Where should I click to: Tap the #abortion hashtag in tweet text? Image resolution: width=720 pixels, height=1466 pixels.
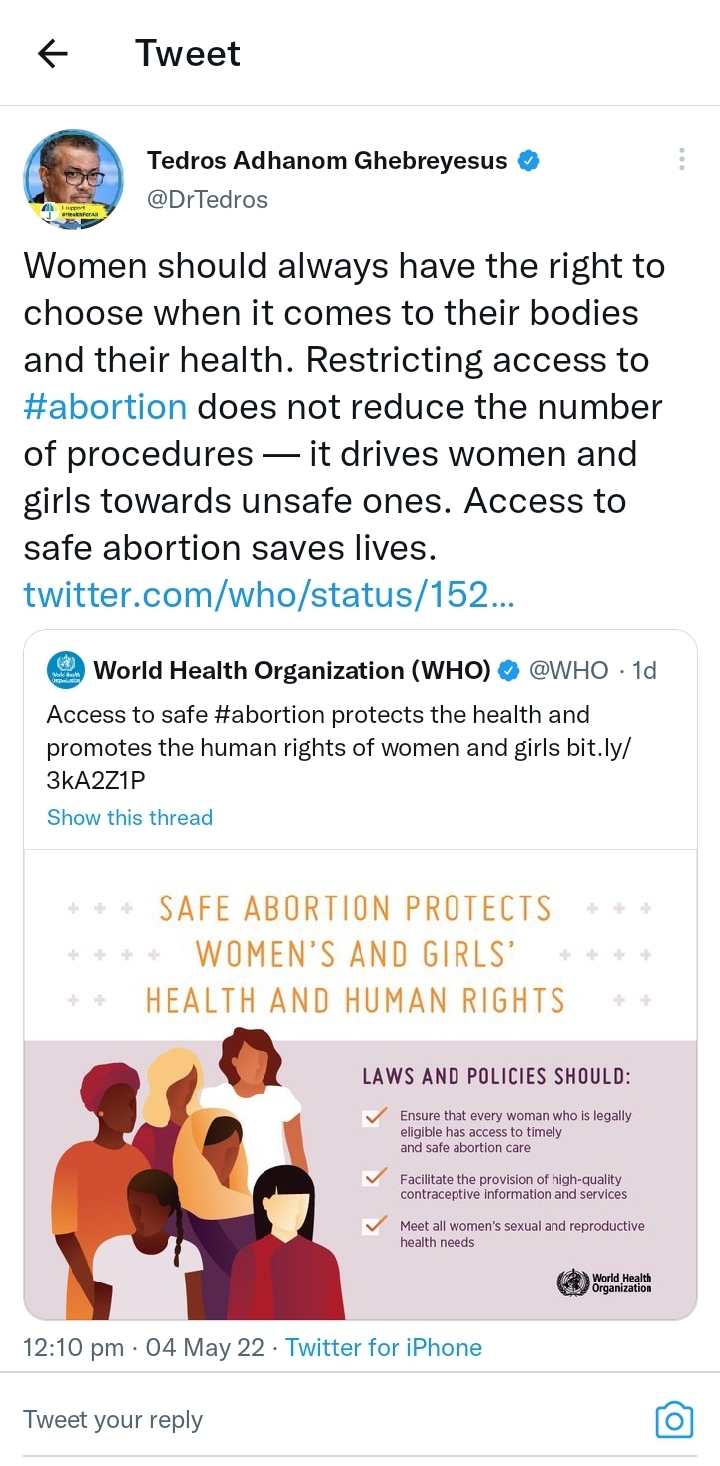pos(105,407)
